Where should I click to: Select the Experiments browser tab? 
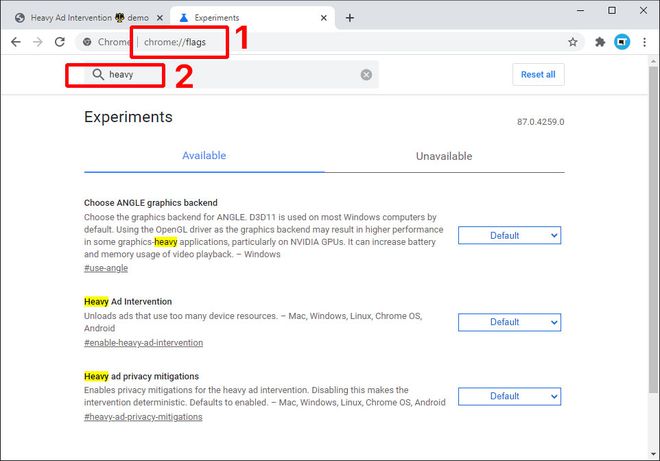[x=253, y=18]
